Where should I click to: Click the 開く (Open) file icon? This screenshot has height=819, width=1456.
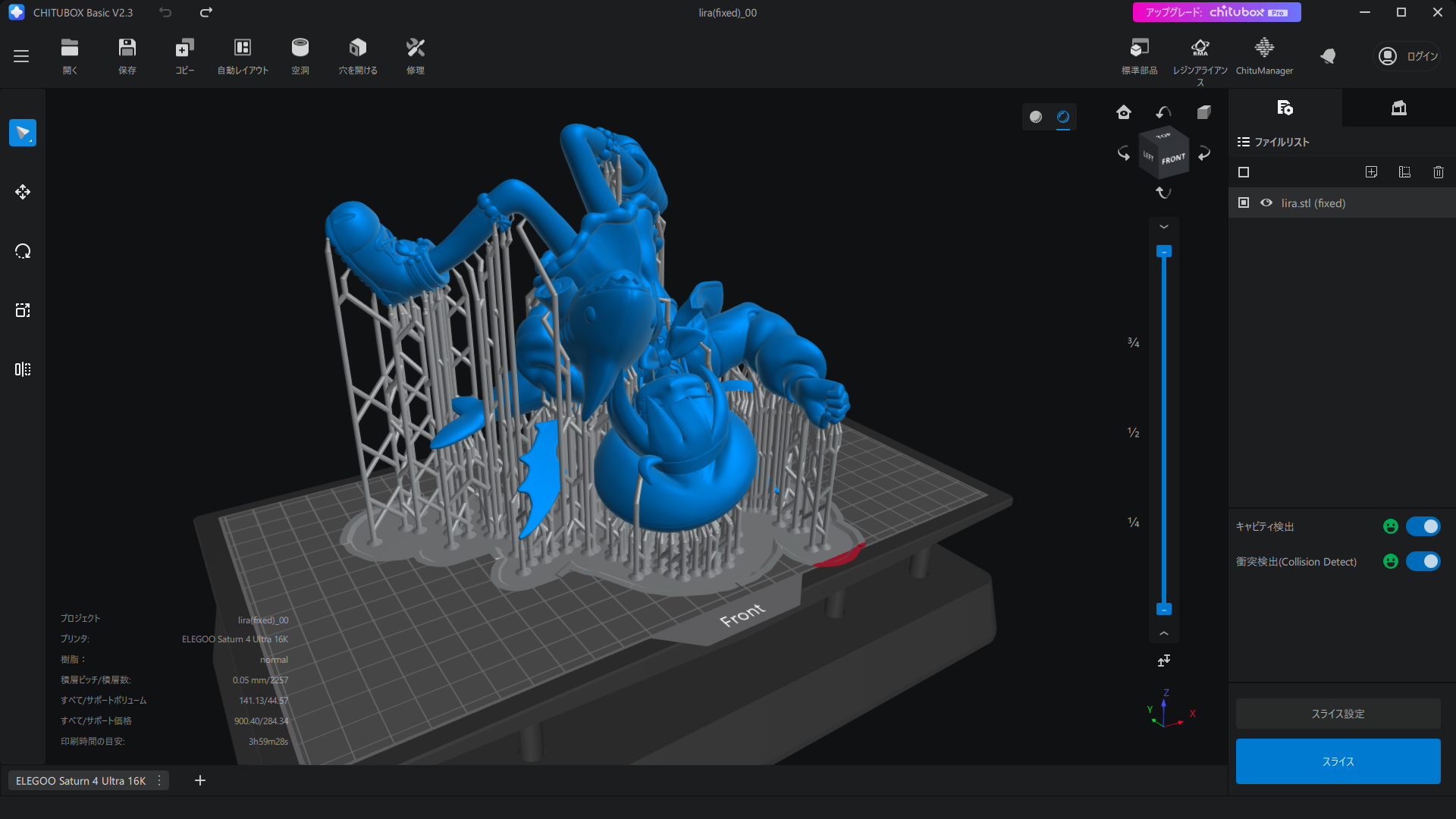(70, 56)
